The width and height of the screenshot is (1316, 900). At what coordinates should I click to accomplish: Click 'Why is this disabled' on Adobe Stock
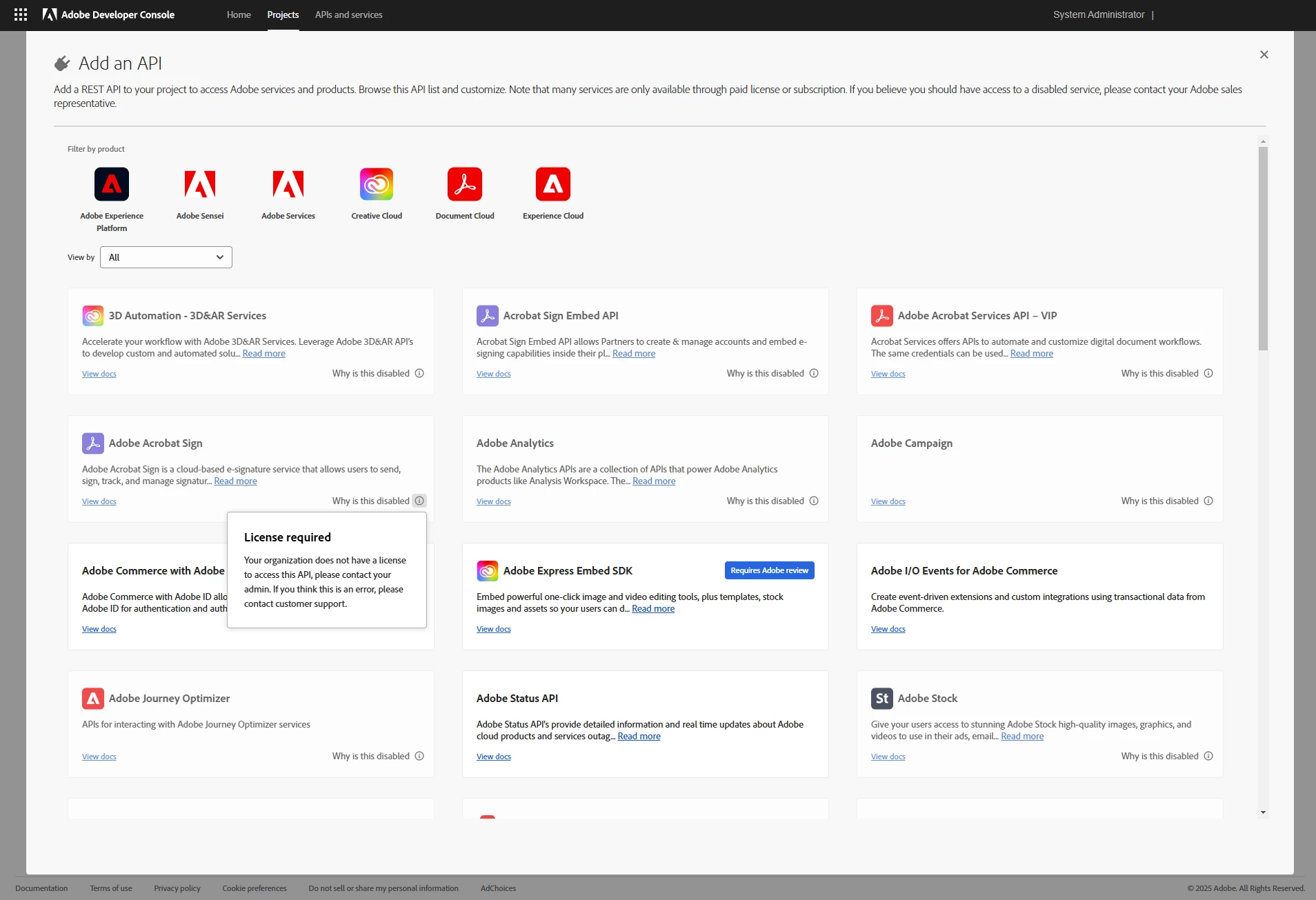click(x=1160, y=756)
